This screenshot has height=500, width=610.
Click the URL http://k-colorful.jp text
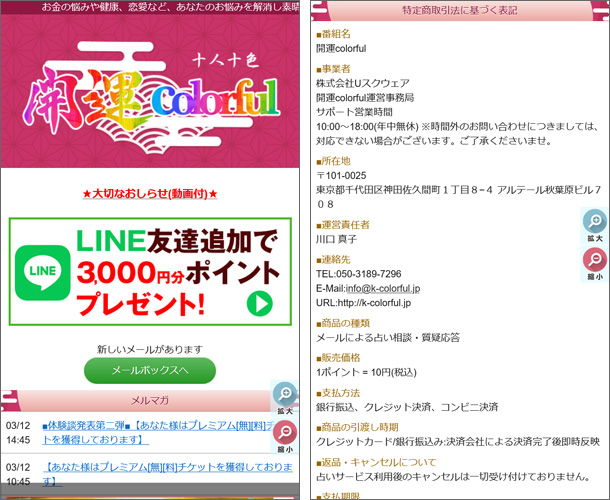pyautogui.click(x=363, y=303)
